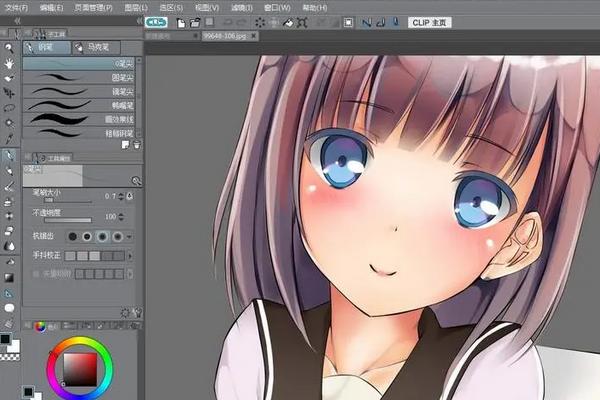600x400 pixels.
Task: Expand stabilization options arrow
Action: 130,256
